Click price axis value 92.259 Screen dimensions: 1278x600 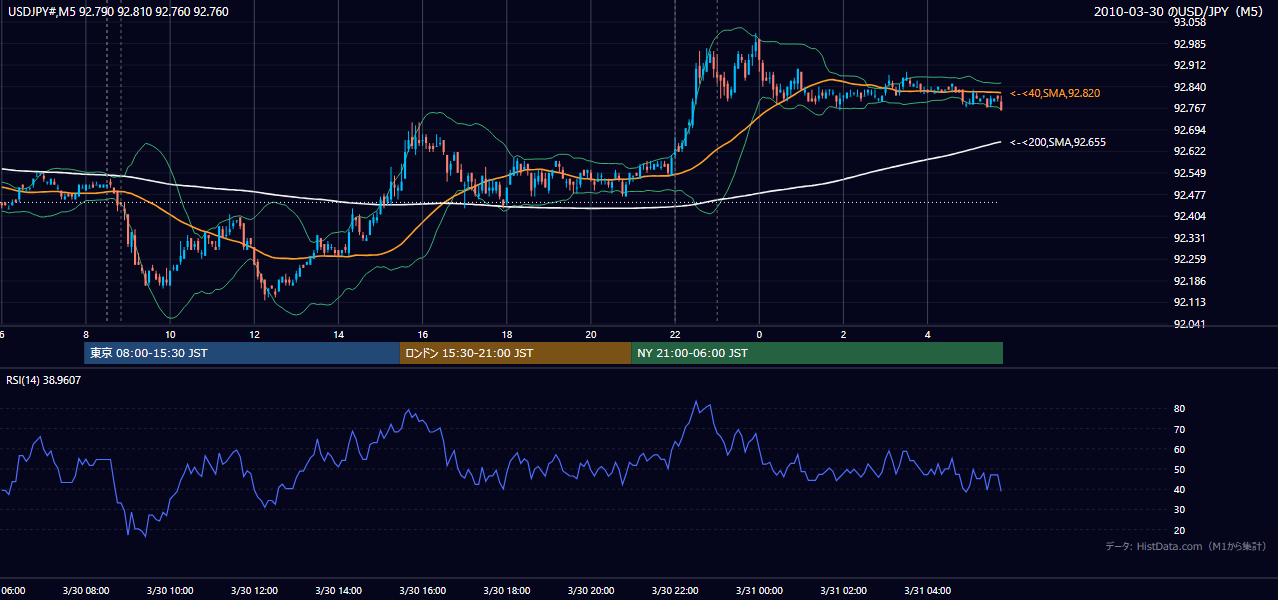1191,259
